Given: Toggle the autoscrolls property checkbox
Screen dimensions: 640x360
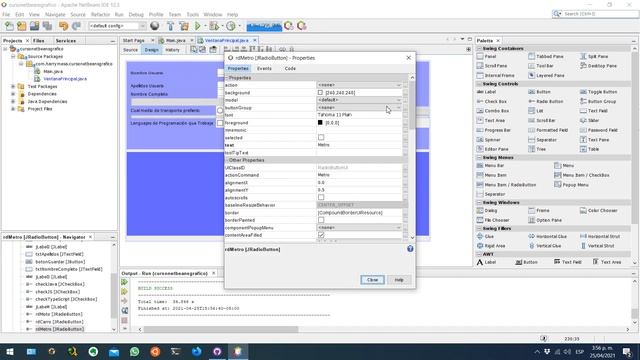Looking at the screenshot, I should (x=321, y=198).
